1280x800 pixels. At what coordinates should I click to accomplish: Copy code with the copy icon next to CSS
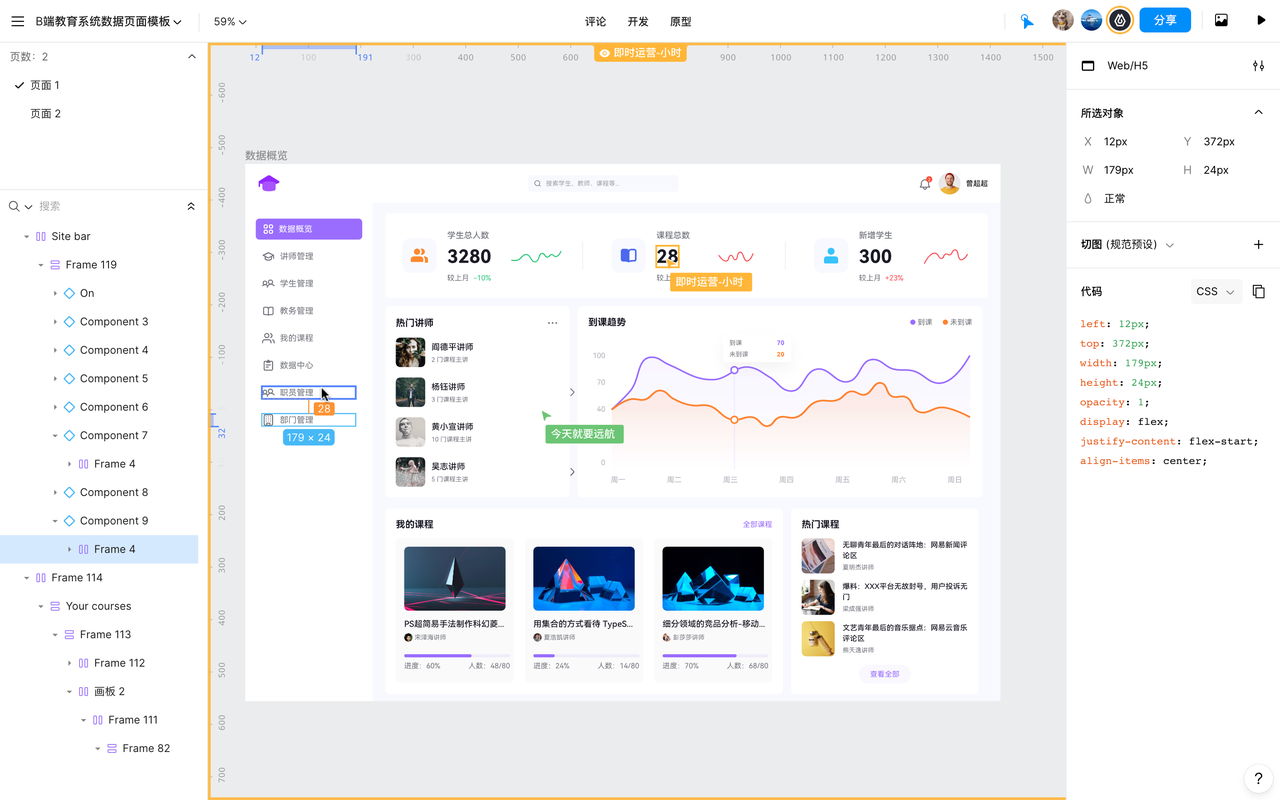pos(1258,291)
